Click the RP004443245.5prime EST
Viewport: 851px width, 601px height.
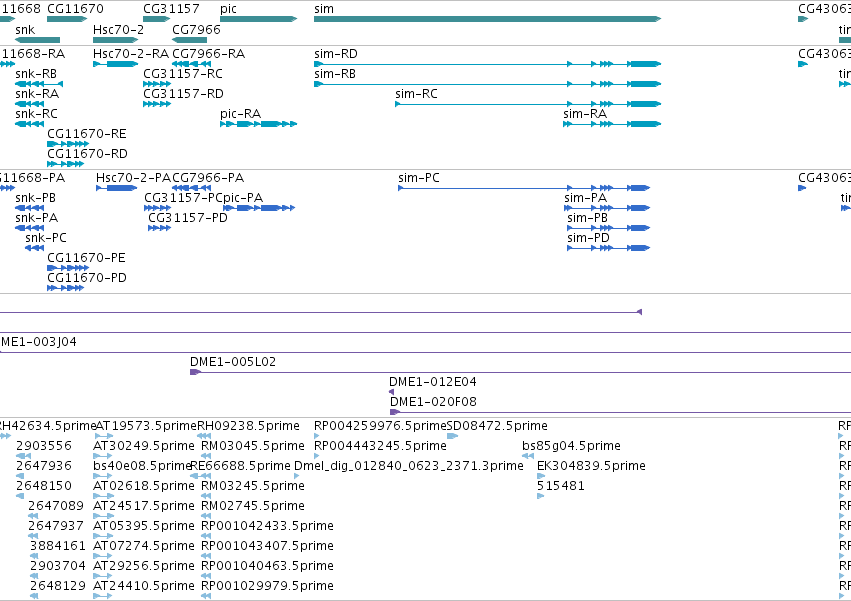pos(317,456)
